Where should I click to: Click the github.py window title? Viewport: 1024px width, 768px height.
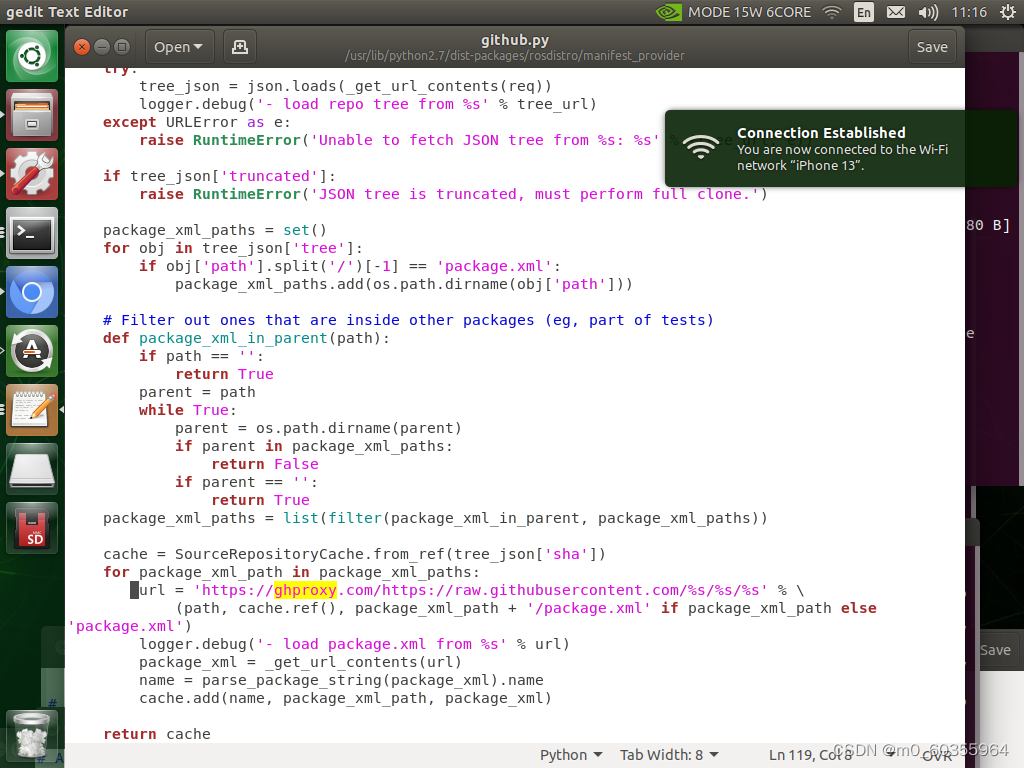[x=515, y=40]
